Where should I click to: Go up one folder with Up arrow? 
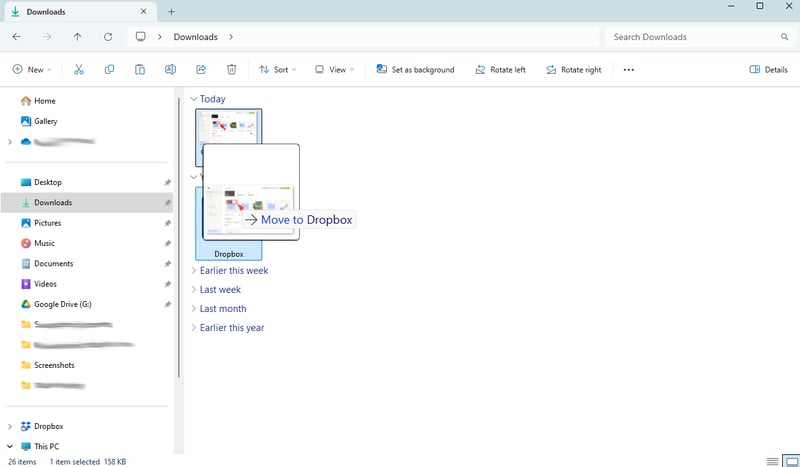(78, 37)
